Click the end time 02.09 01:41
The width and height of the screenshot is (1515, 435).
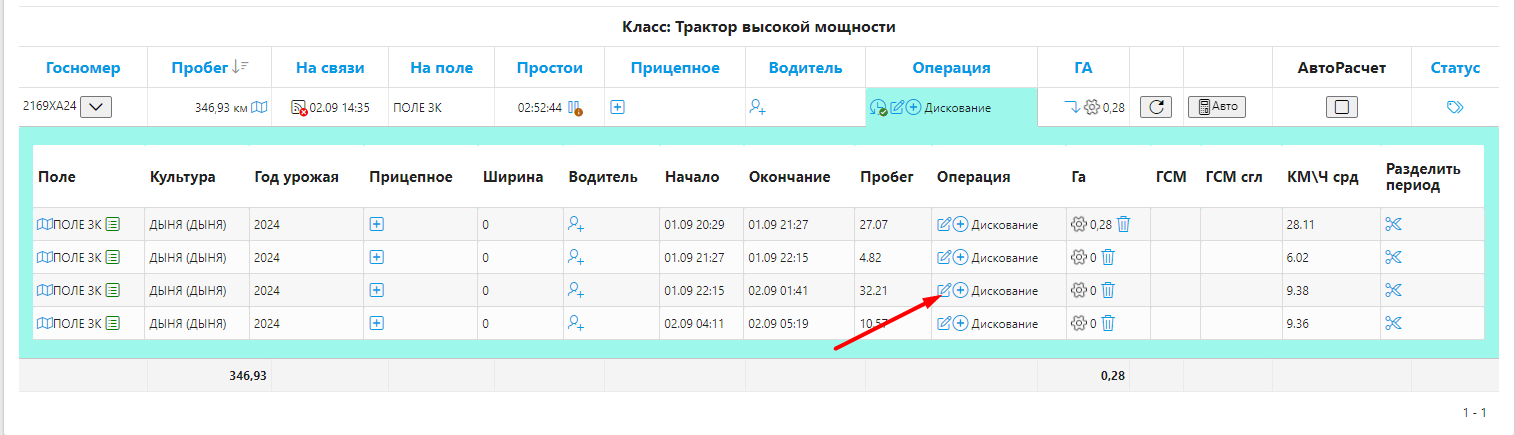tap(779, 291)
